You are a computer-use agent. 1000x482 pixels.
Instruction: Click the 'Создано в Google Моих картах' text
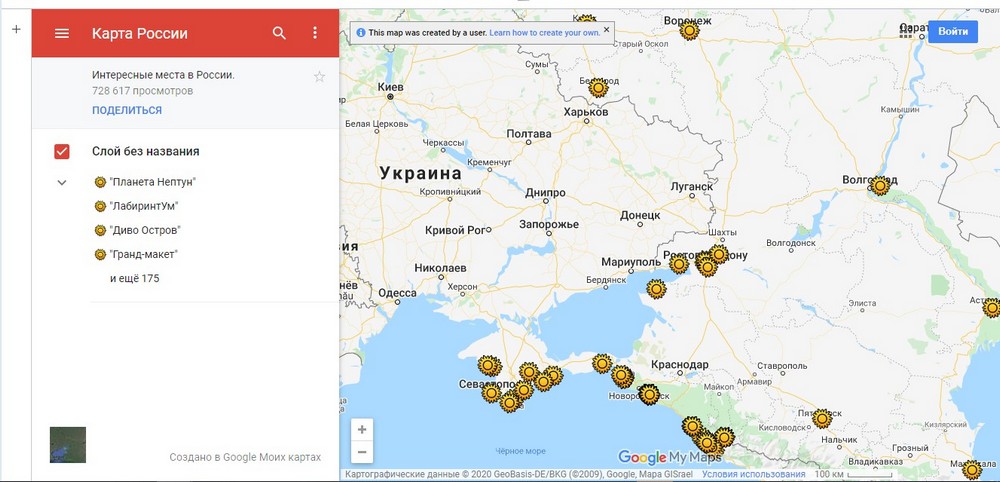coord(245,457)
